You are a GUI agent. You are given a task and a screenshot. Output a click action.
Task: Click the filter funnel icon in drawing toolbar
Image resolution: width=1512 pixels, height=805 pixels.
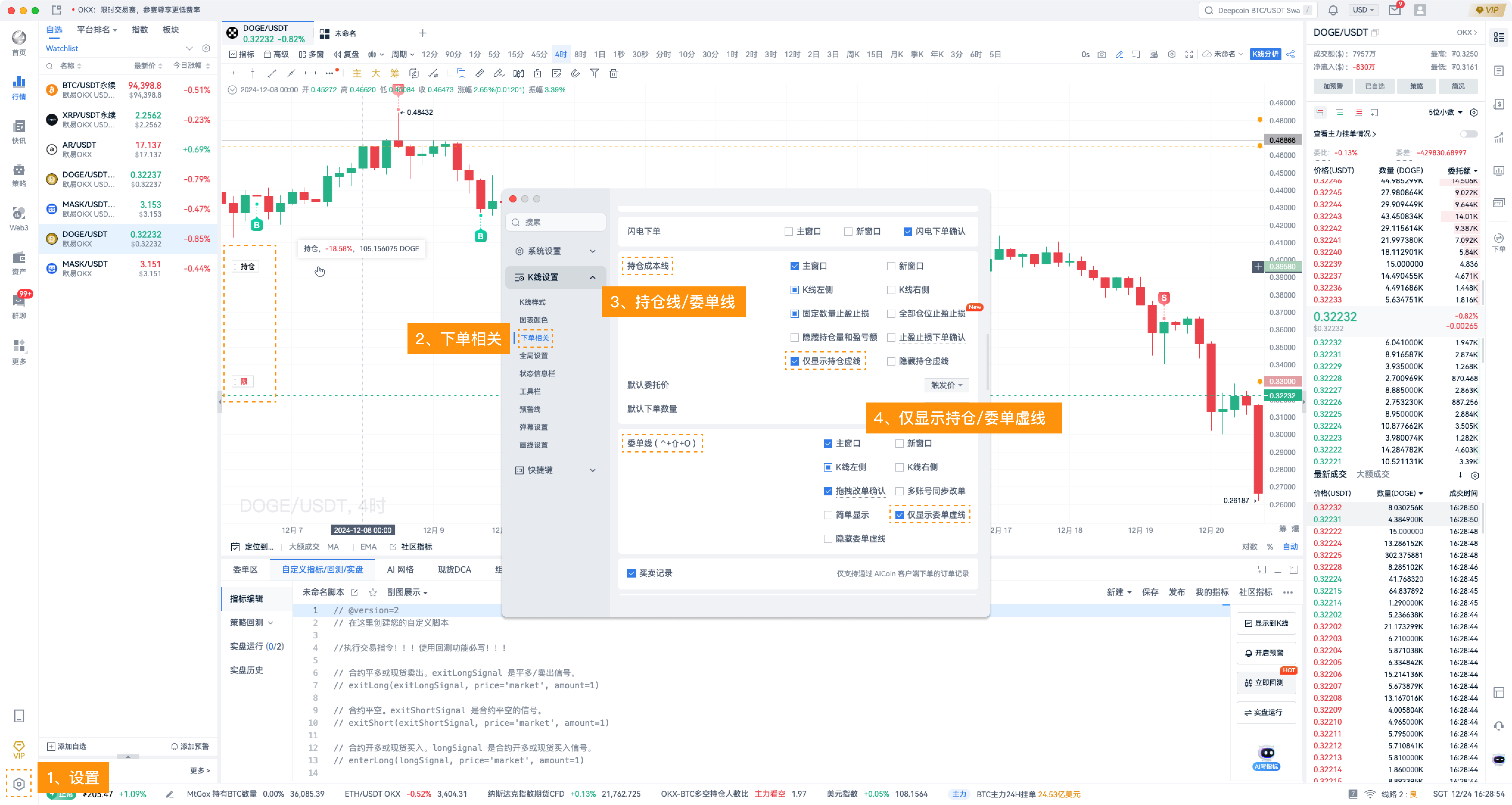[595, 73]
